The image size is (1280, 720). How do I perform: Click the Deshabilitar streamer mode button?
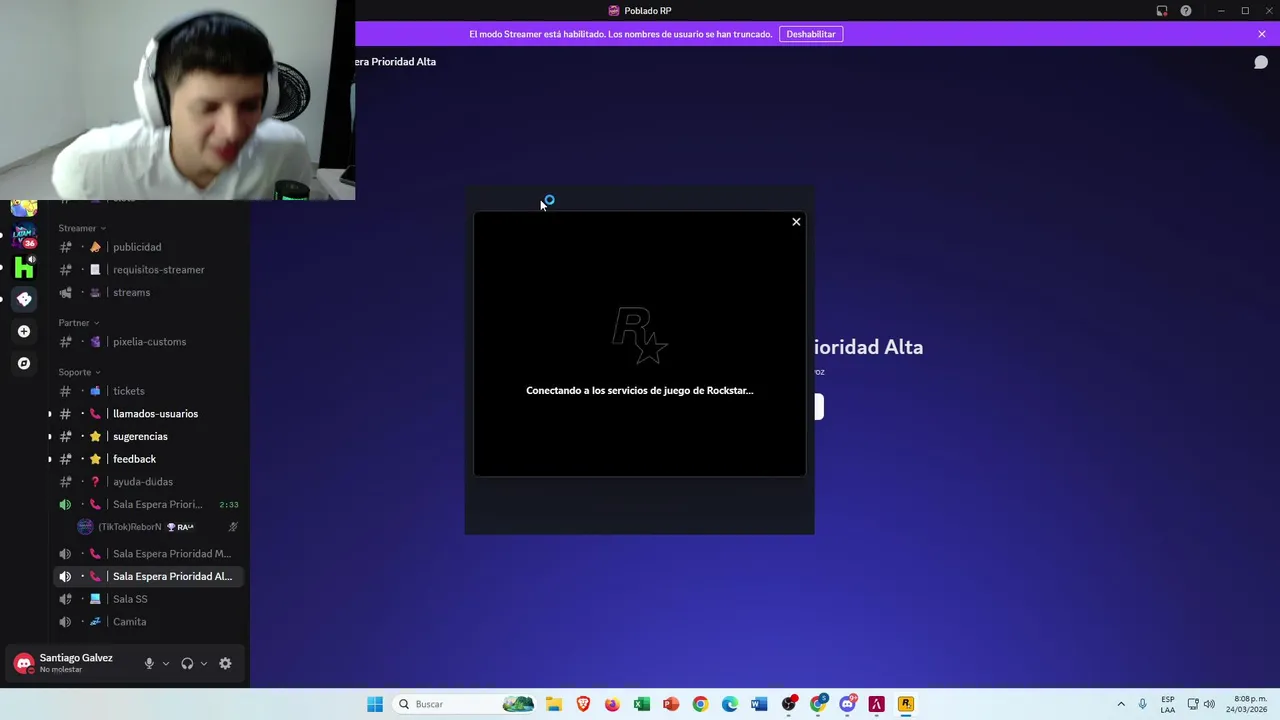pos(810,34)
